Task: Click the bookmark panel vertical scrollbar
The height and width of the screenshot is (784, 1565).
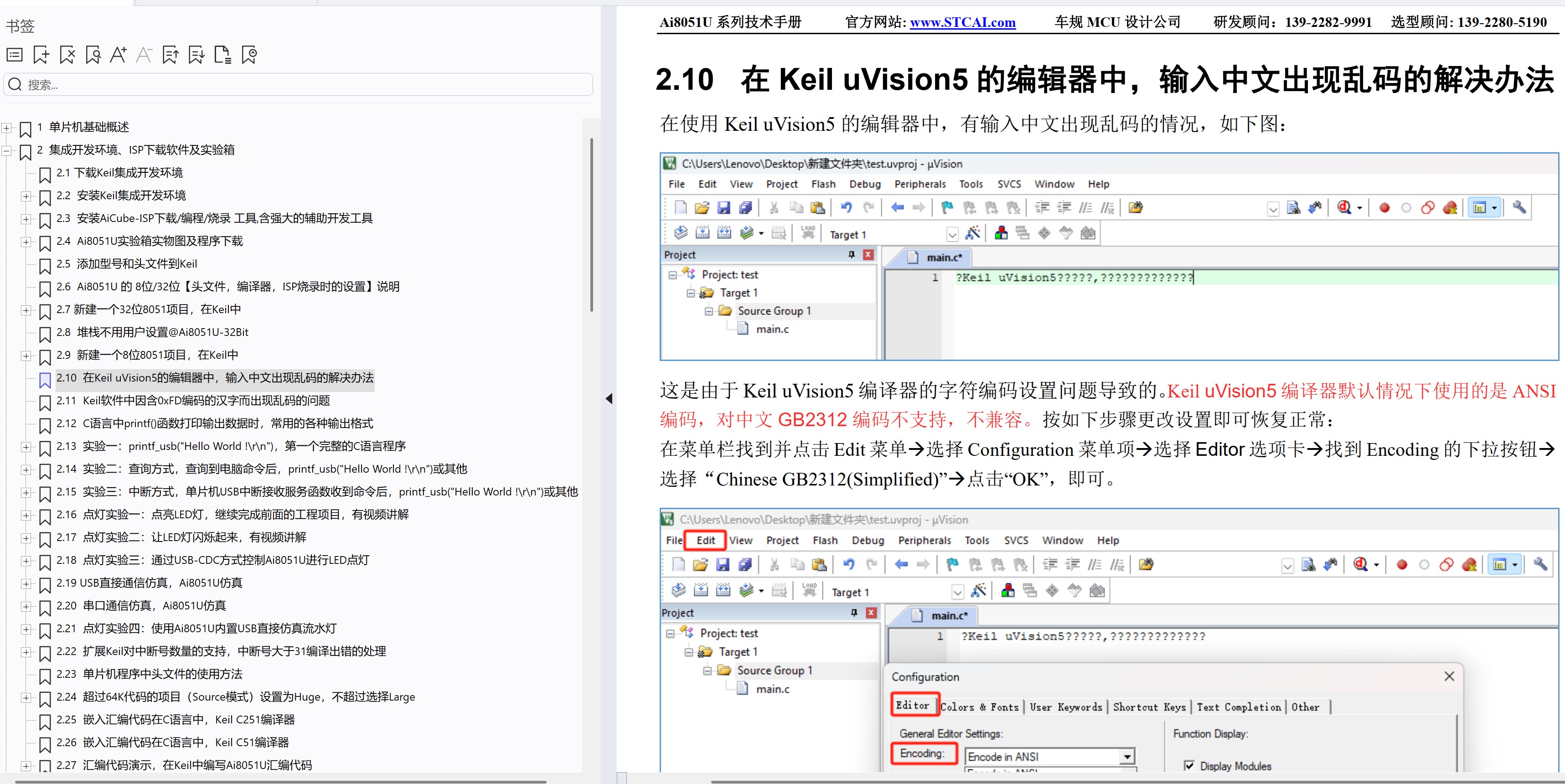Action: (591, 225)
